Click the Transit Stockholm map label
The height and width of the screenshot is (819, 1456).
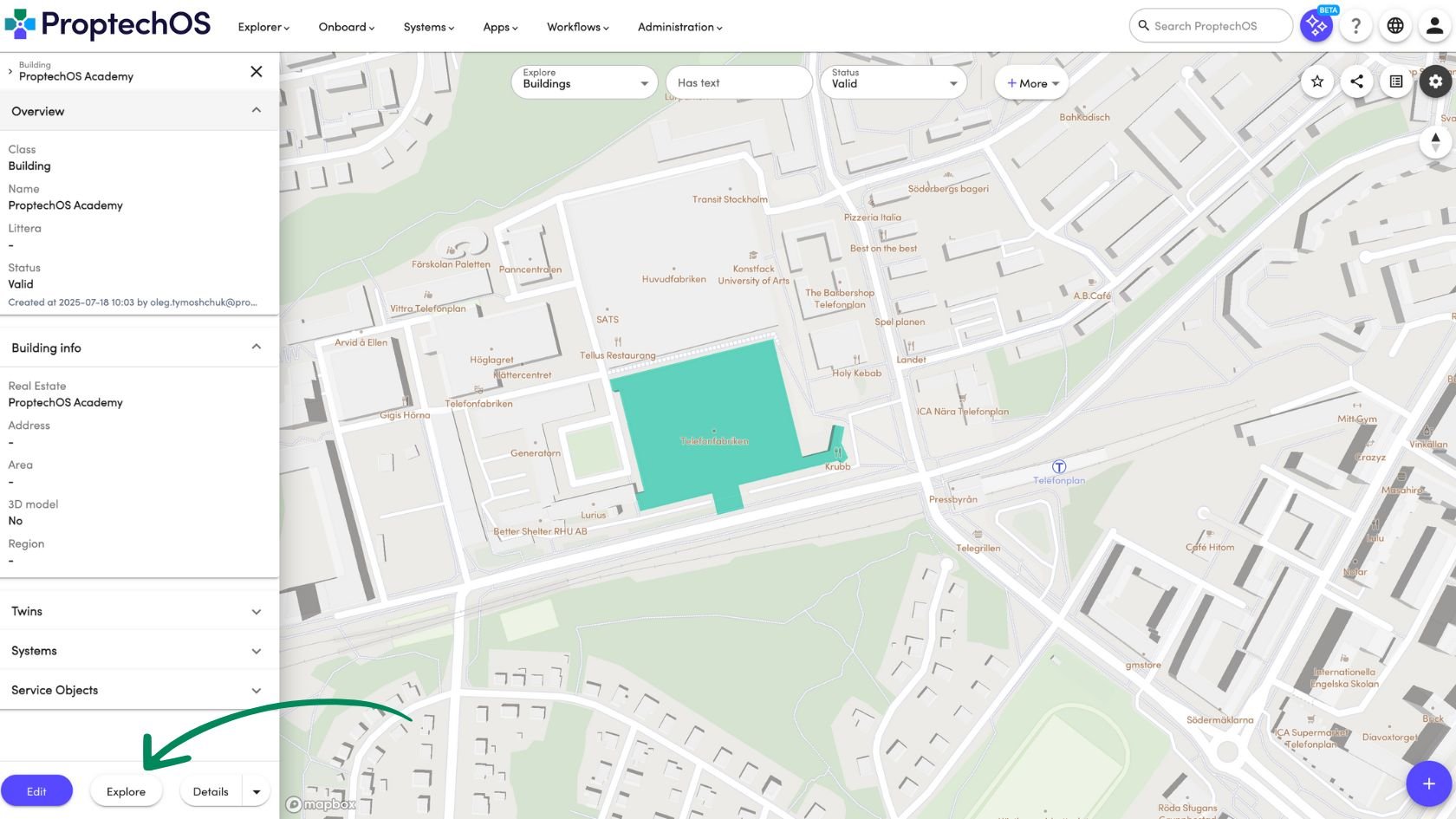[730, 199]
